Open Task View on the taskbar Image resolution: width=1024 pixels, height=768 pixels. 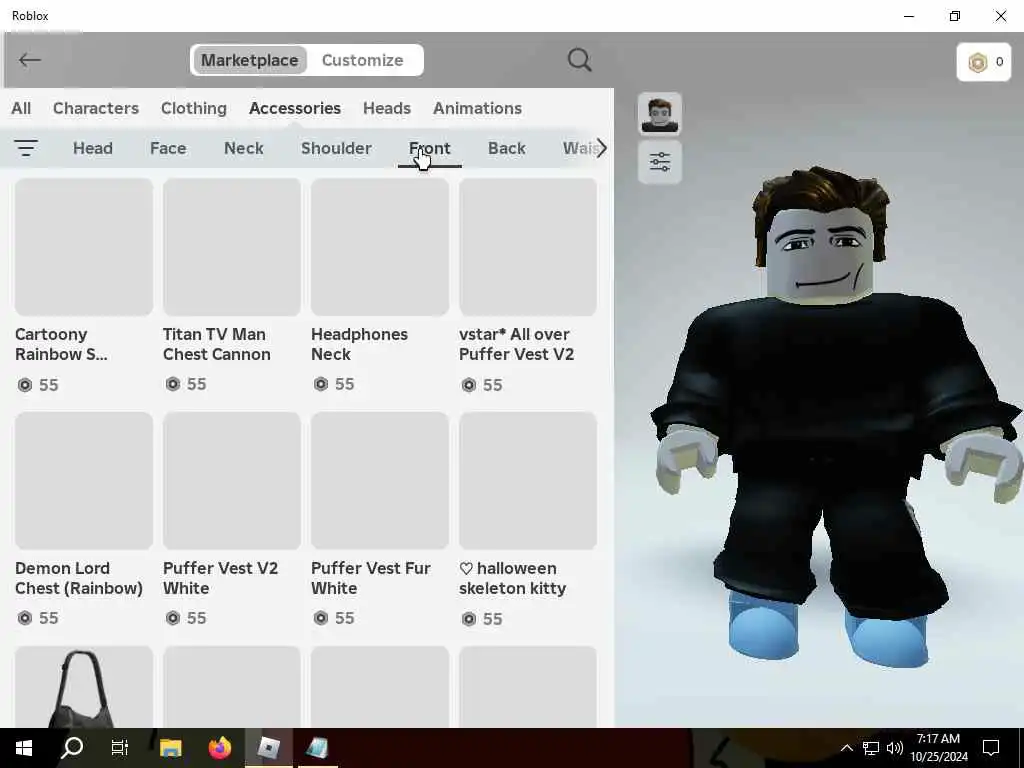(x=120, y=748)
